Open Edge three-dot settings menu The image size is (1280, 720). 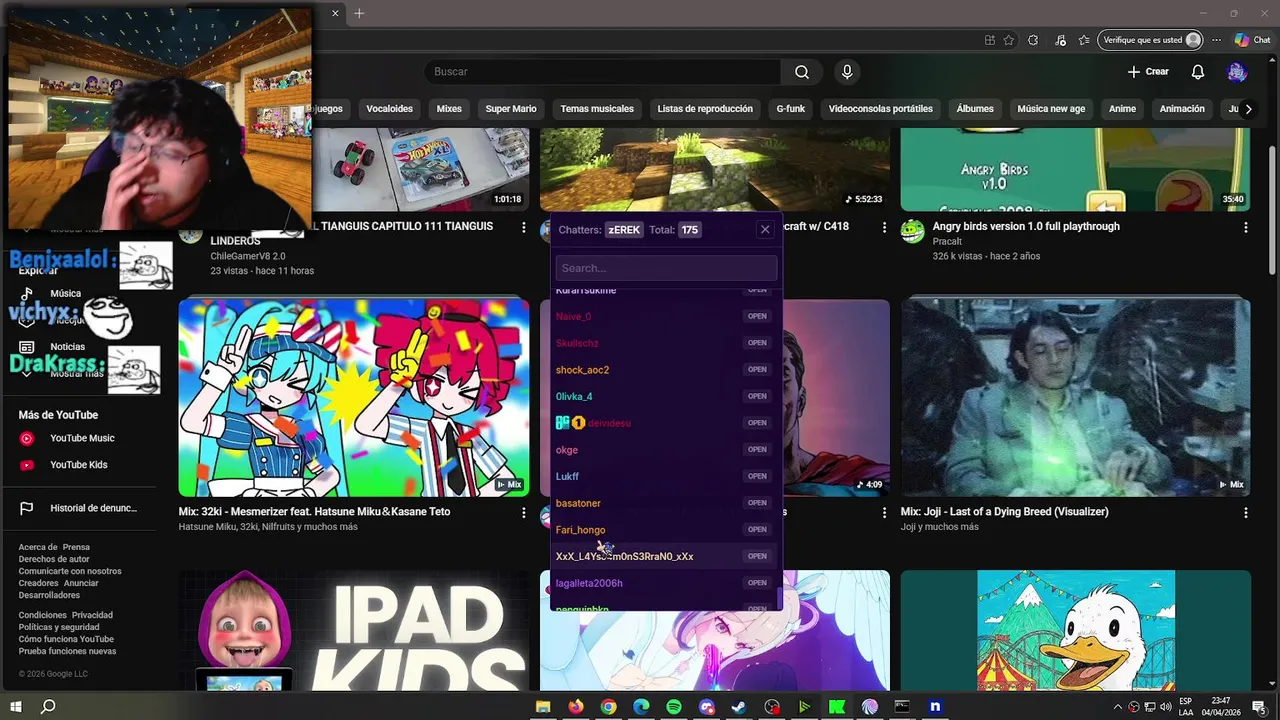pos(1216,40)
